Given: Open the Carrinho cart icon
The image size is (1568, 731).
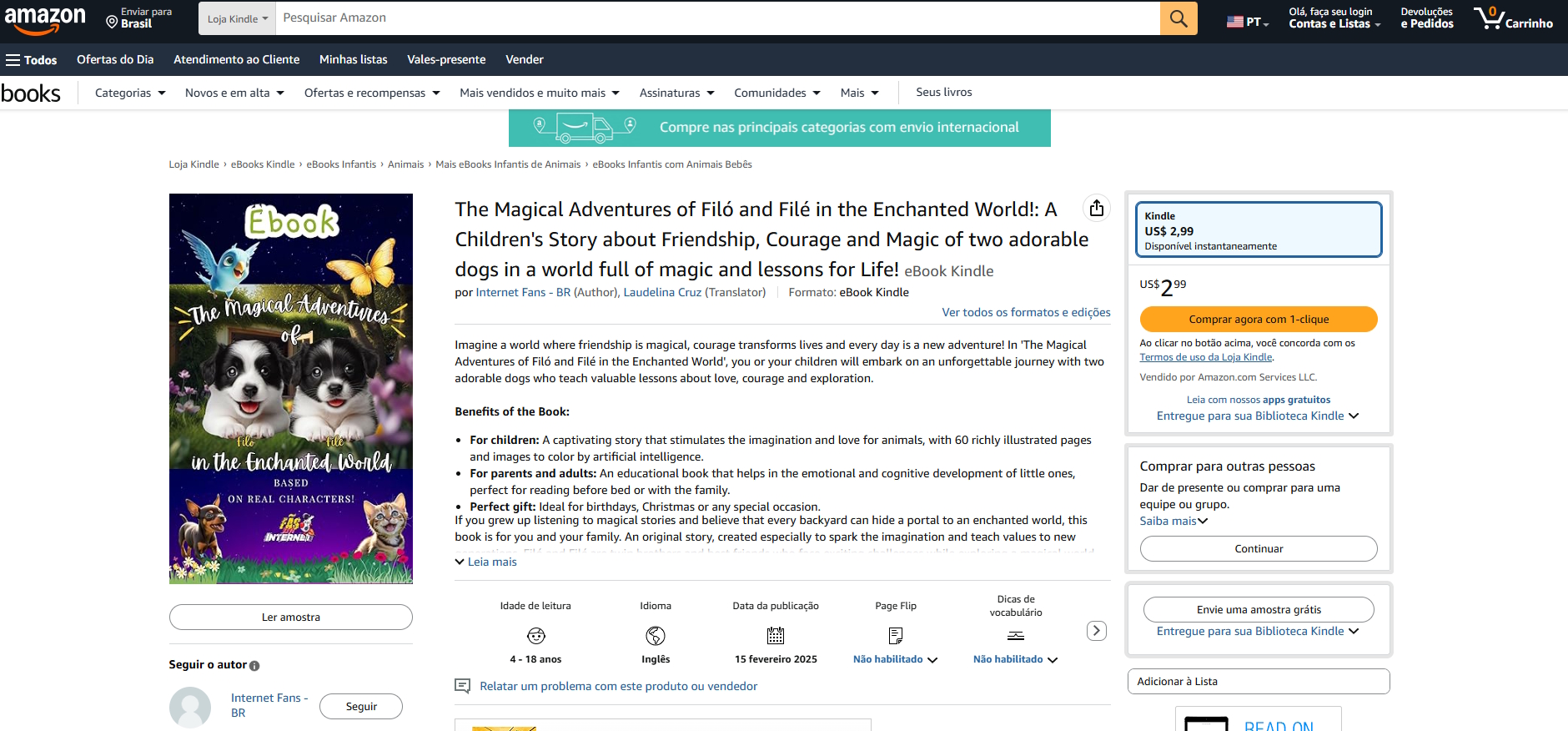Looking at the screenshot, I should coord(1513,18).
